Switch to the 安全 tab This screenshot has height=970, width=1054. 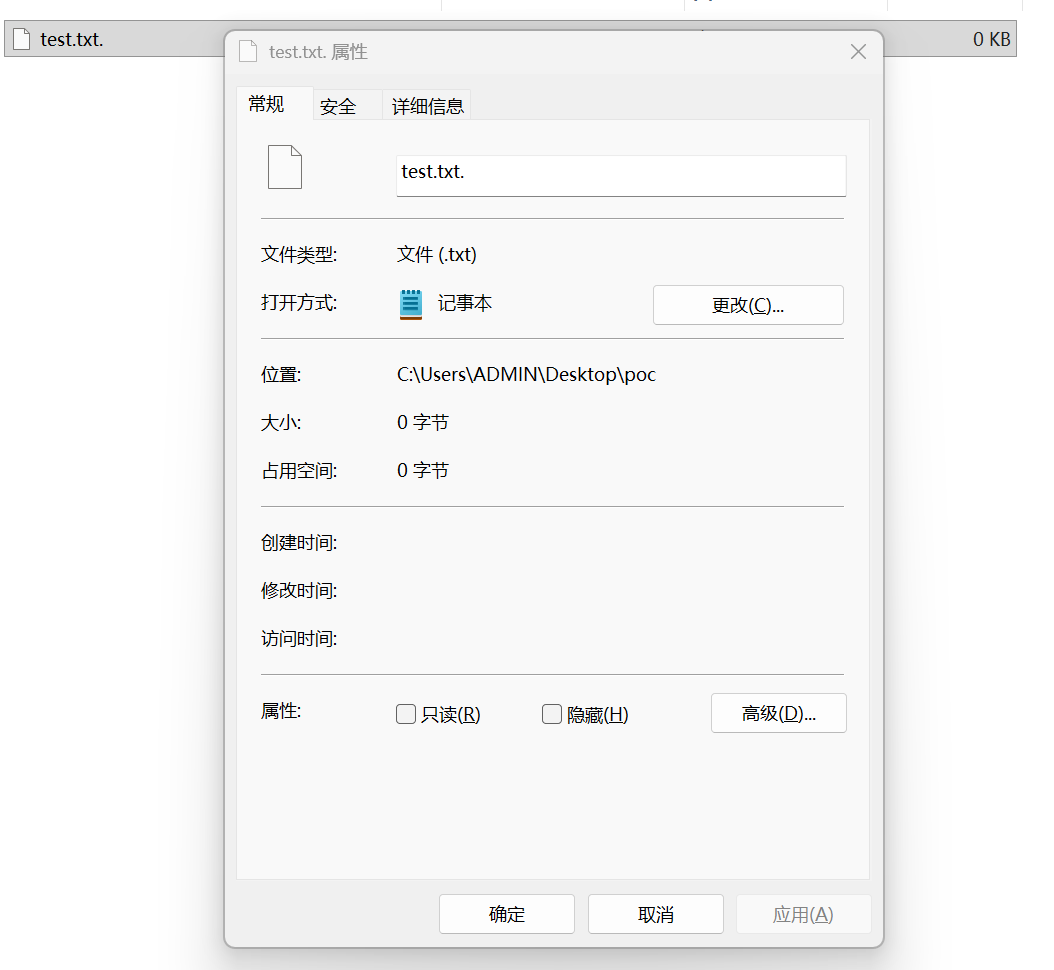pyautogui.click(x=338, y=107)
